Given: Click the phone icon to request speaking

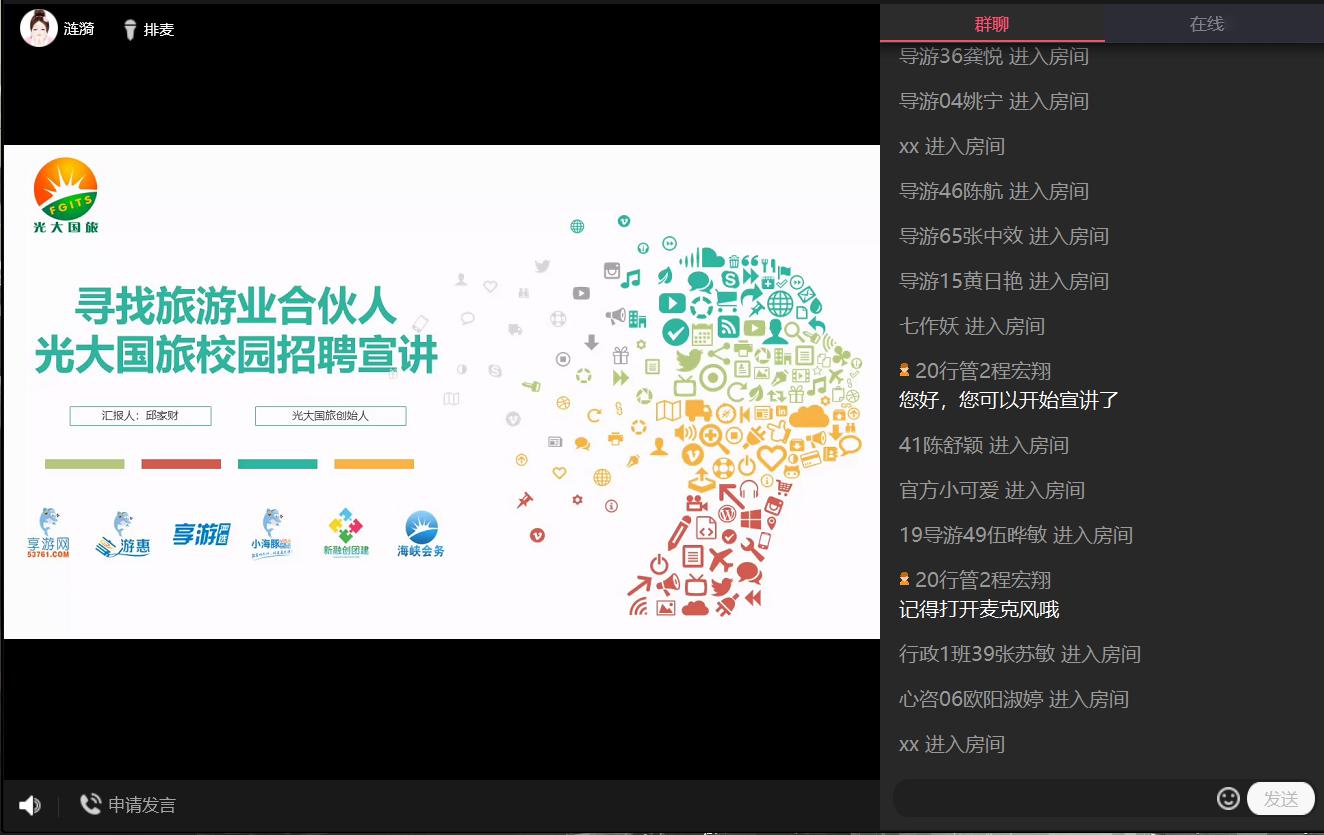Looking at the screenshot, I should pos(90,804).
